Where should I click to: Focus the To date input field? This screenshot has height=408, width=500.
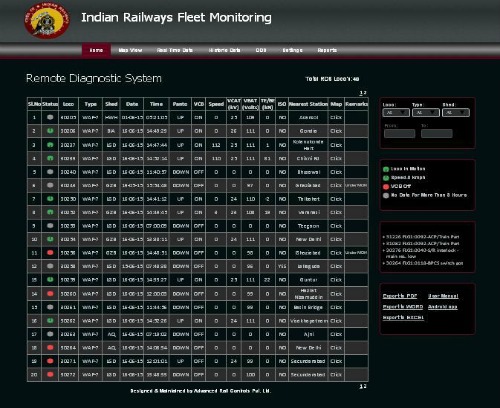tap(437, 134)
